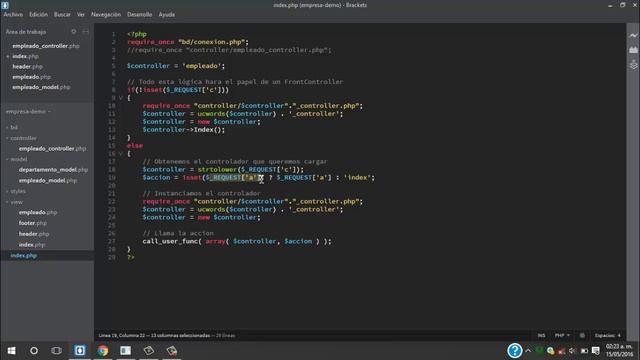Click line number 19 in gutter
Image resolution: width=640 pixels, height=360 pixels.
pyautogui.click(x=112, y=178)
